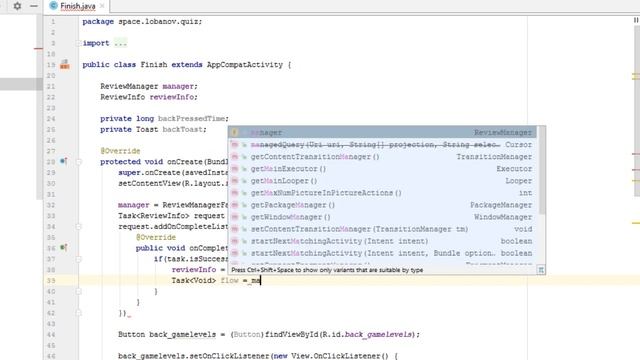Click the folded "..." import placeholder
The image size is (640, 360).
(x=120, y=43)
